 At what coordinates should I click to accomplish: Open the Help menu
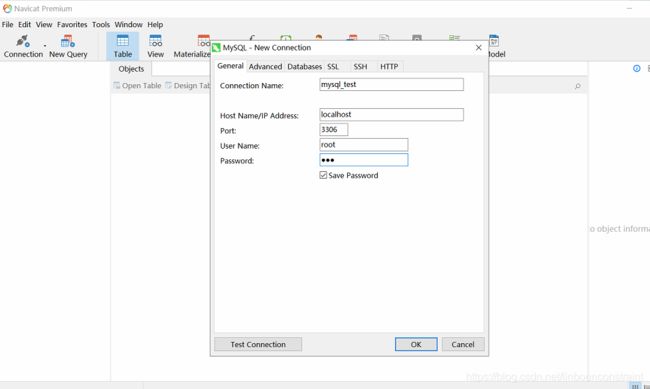155,24
